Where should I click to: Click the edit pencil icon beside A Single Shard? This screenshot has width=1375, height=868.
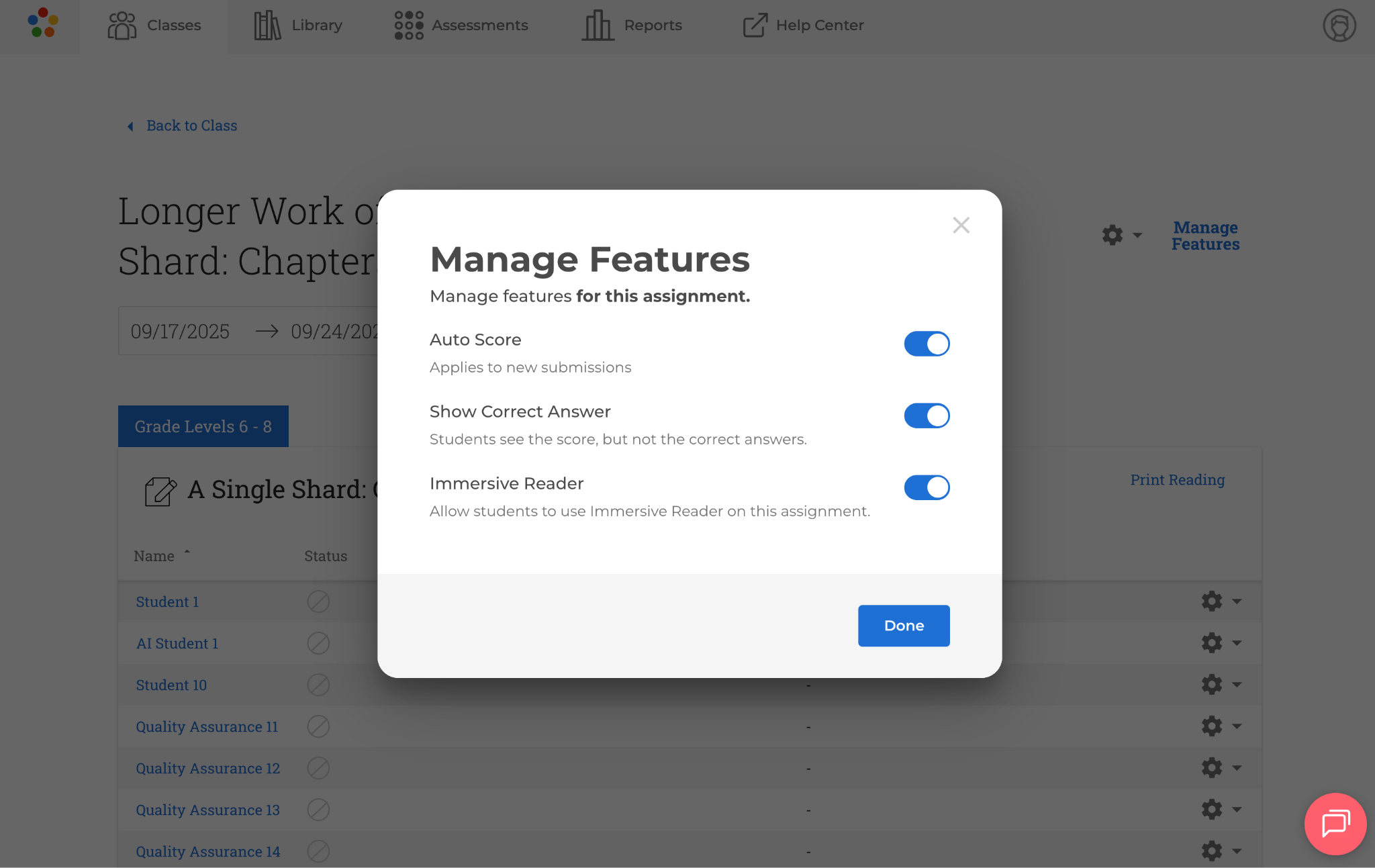pyautogui.click(x=161, y=491)
